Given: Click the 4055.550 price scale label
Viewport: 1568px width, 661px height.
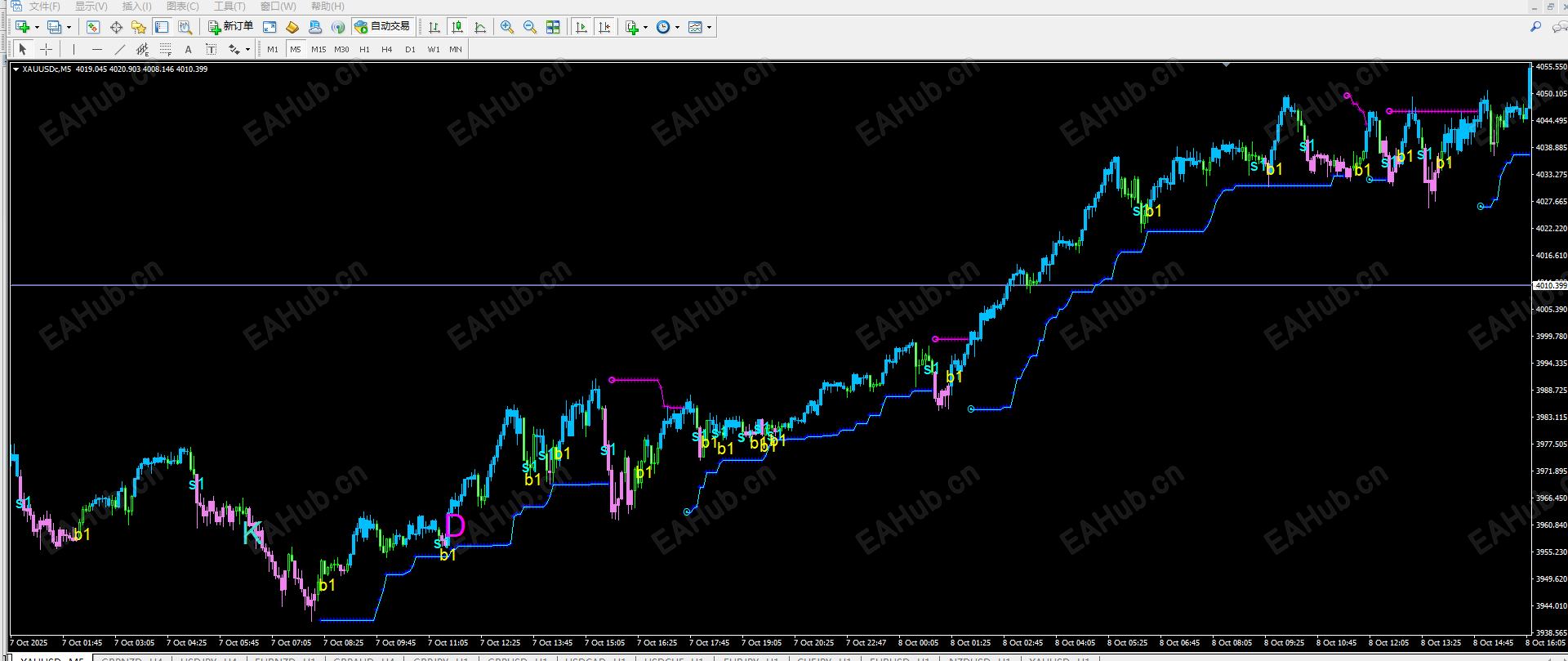Looking at the screenshot, I should click(x=1551, y=67).
